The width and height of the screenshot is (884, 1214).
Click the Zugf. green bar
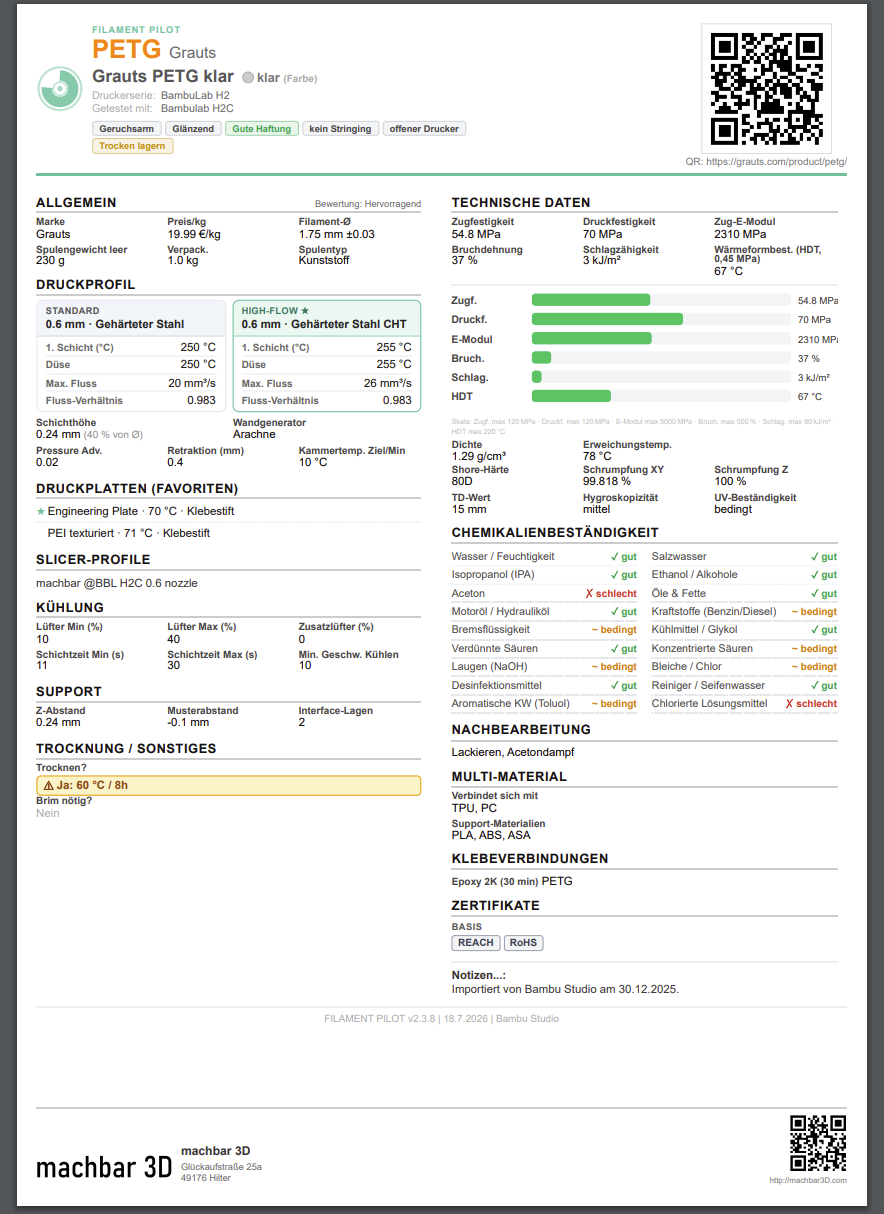[x=591, y=300]
